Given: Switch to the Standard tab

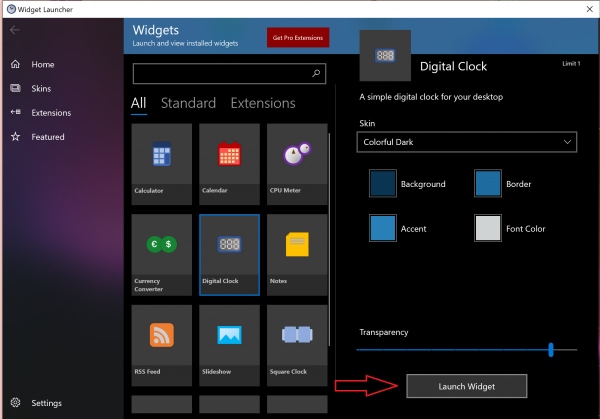Looking at the screenshot, I should (x=188, y=103).
